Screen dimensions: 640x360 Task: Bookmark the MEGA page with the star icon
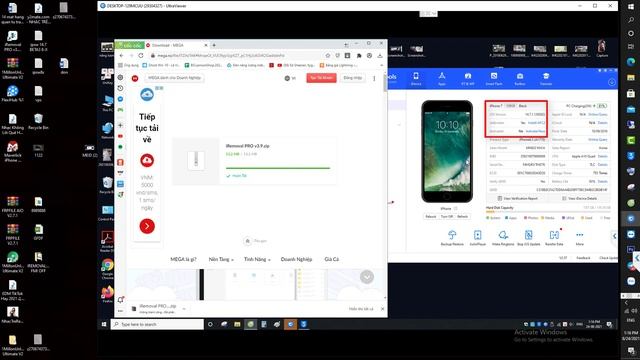(x=327, y=56)
